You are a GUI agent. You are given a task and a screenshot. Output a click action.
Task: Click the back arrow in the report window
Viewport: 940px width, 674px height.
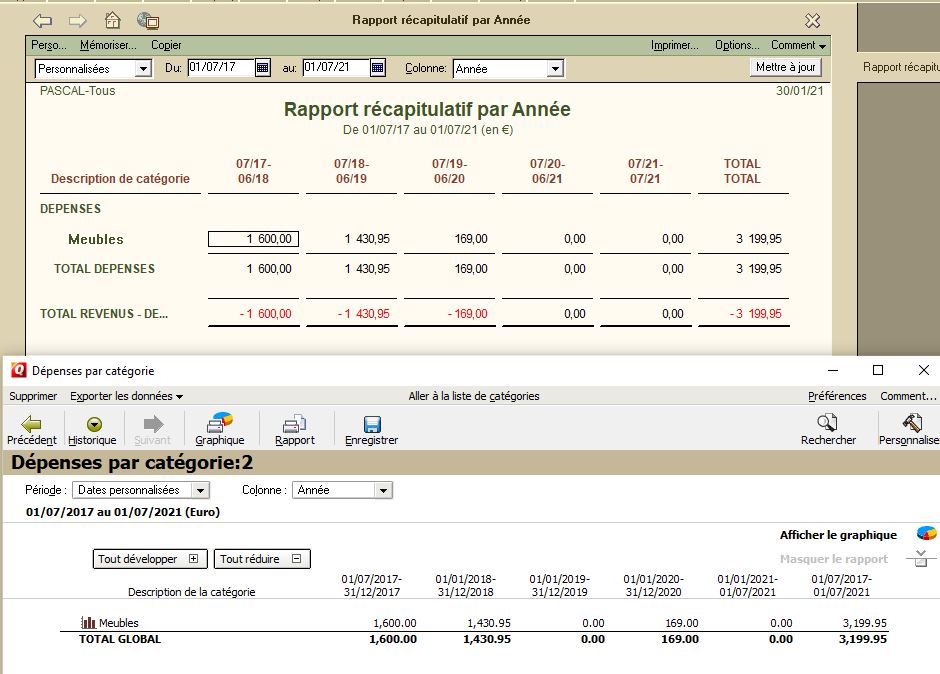point(42,19)
